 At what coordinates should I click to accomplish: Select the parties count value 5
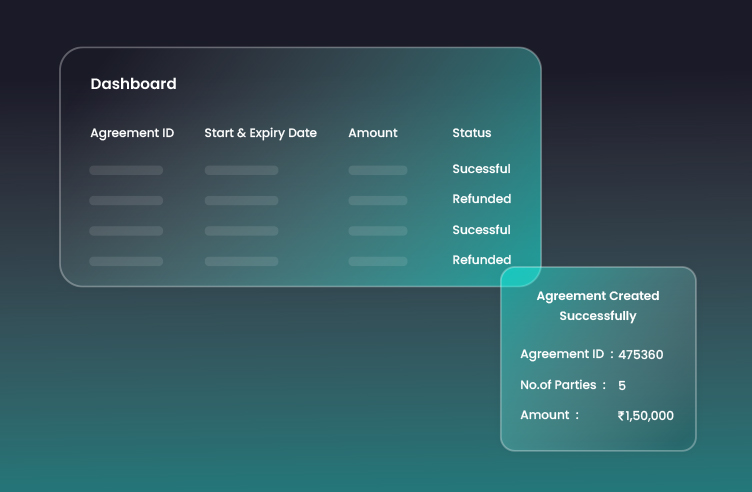(622, 385)
